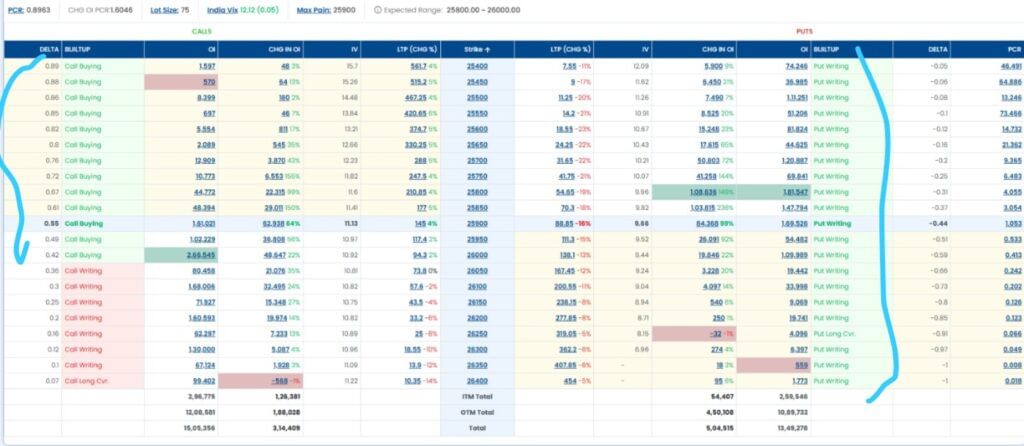Open strike 25900 row link
Viewport: 1024px width, 446px height.
pyautogui.click(x=477, y=224)
